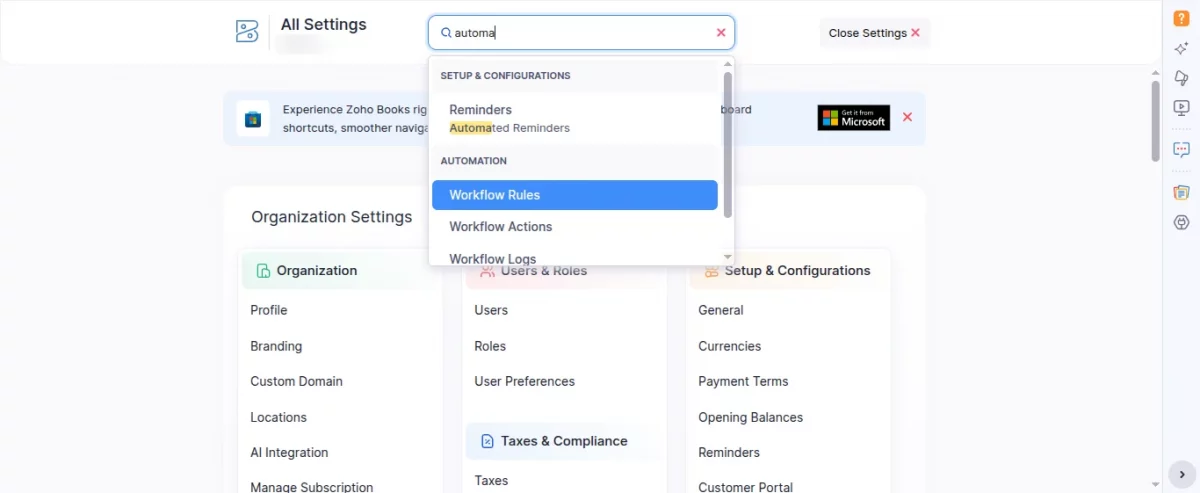Open Reminders in Setup & Configurations list
This screenshot has height=493, width=1200.
click(729, 453)
